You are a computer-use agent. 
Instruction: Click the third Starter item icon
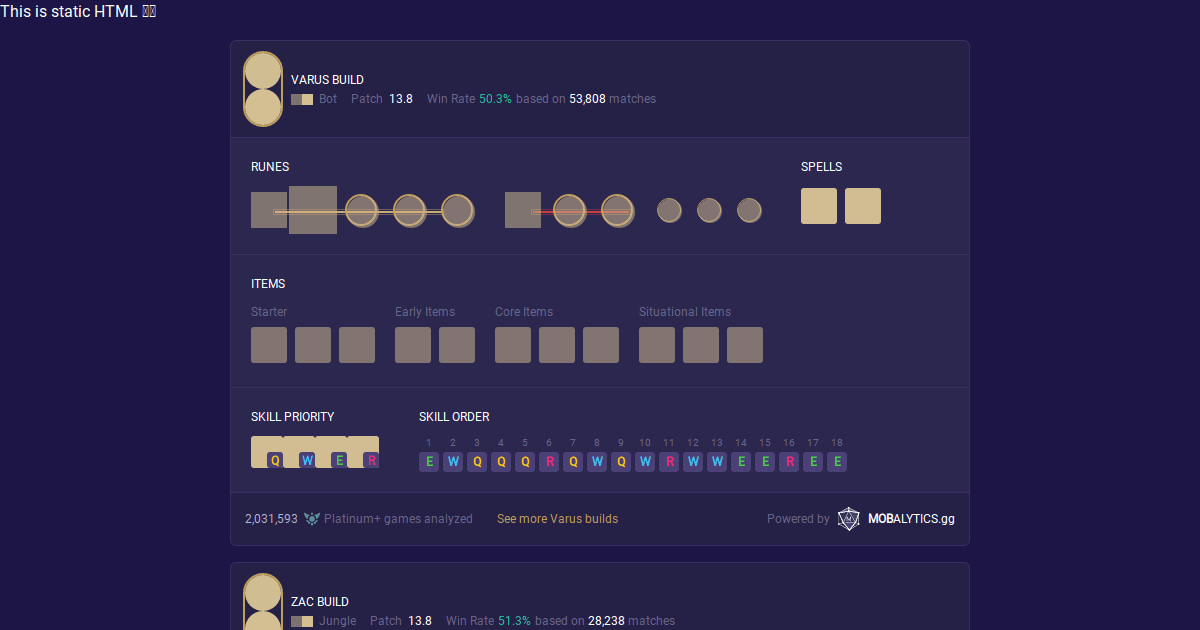click(x=357, y=345)
